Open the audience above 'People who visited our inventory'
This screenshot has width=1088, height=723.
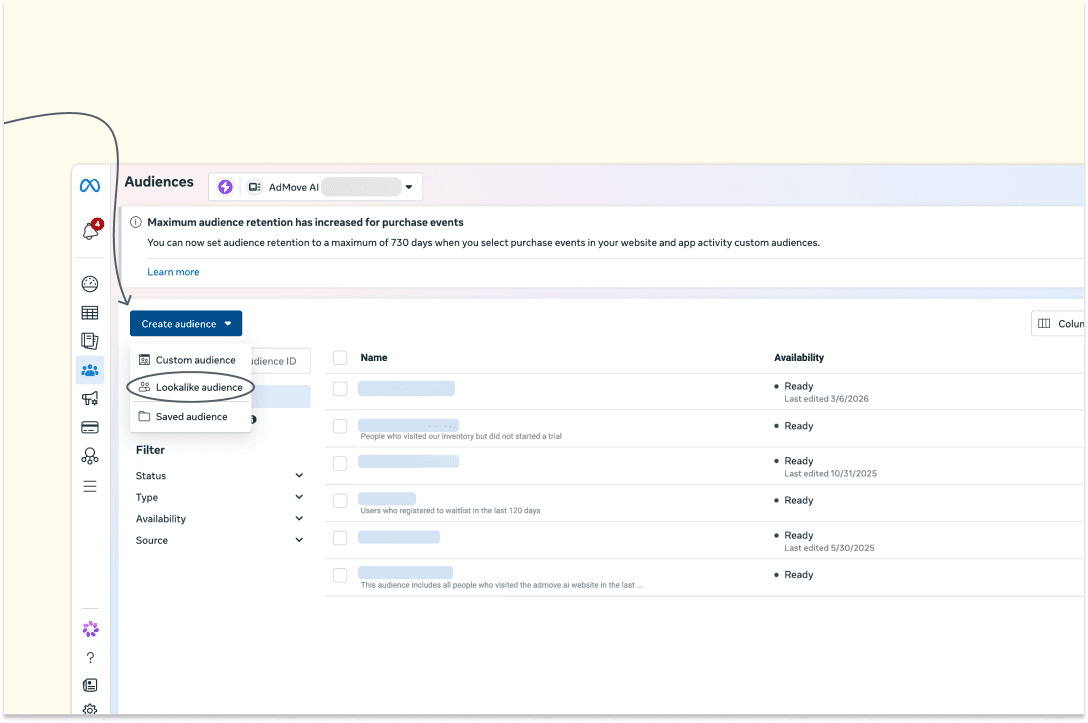pyautogui.click(x=409, y=425)
